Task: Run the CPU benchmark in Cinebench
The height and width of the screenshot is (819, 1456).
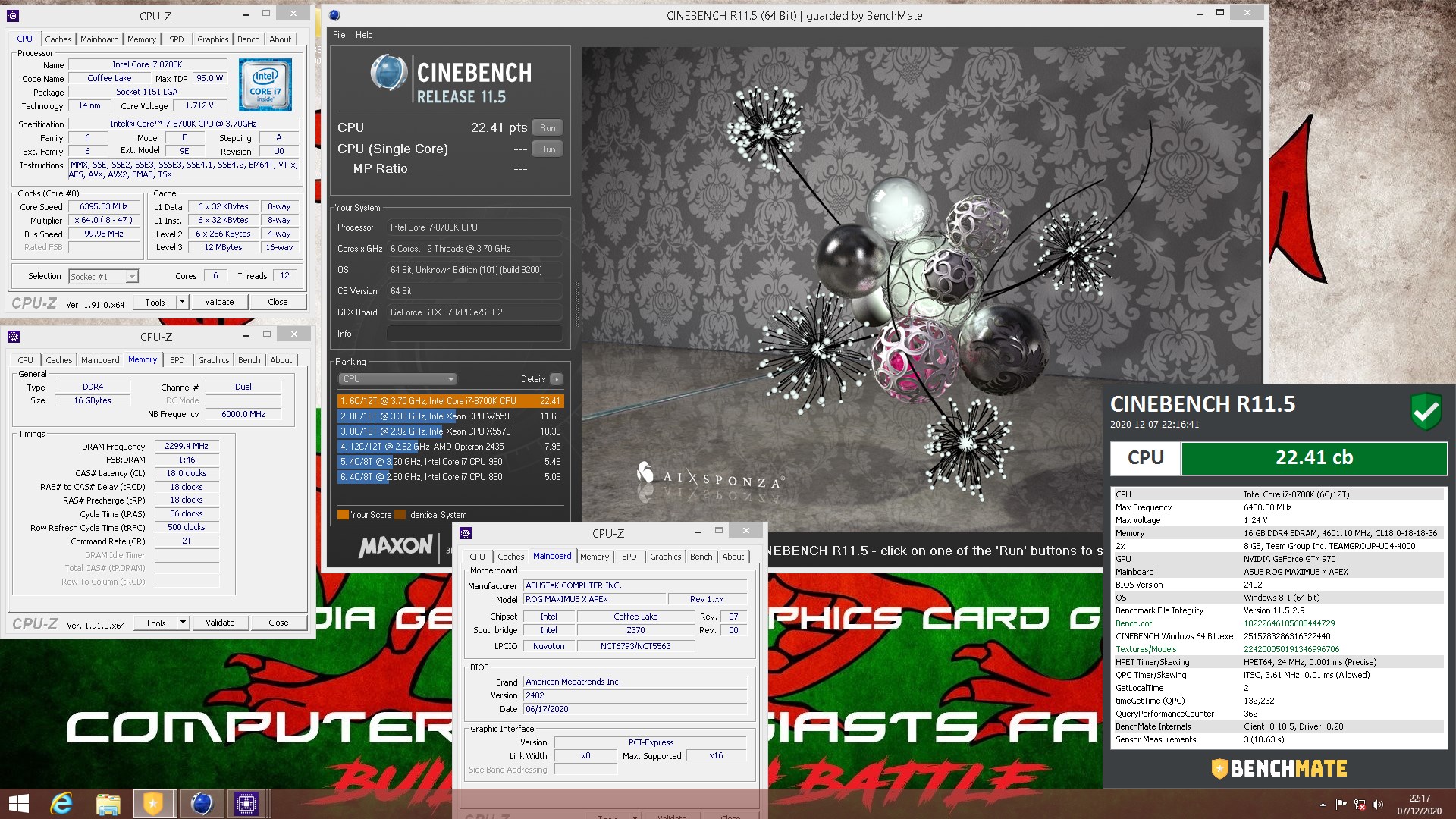Action: click(x=548, y=128)
